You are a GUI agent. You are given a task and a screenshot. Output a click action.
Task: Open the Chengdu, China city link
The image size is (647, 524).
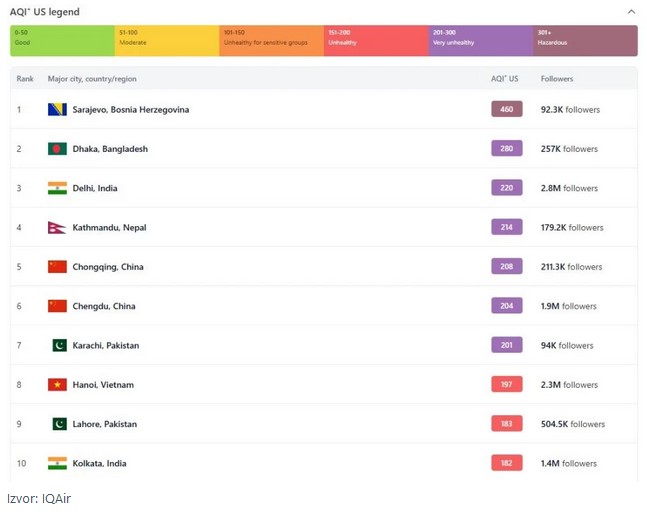pyautogui.click(x=103, y=306)
